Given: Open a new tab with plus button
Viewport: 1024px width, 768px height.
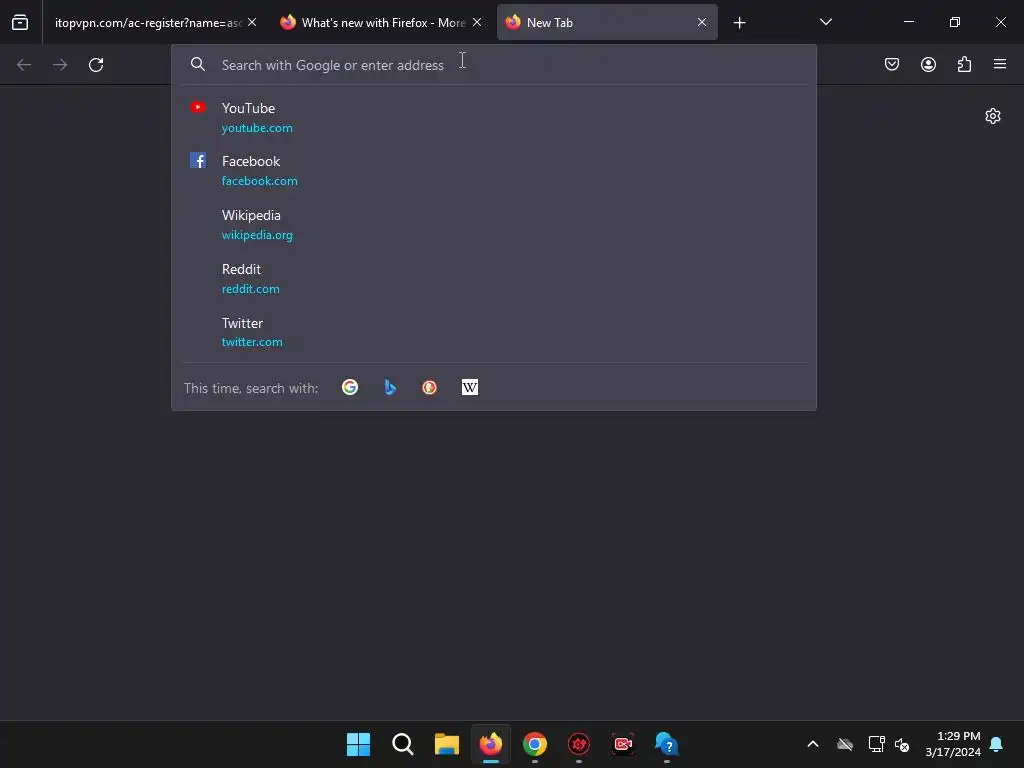Looking at the screenshot, I should (739, 23).
